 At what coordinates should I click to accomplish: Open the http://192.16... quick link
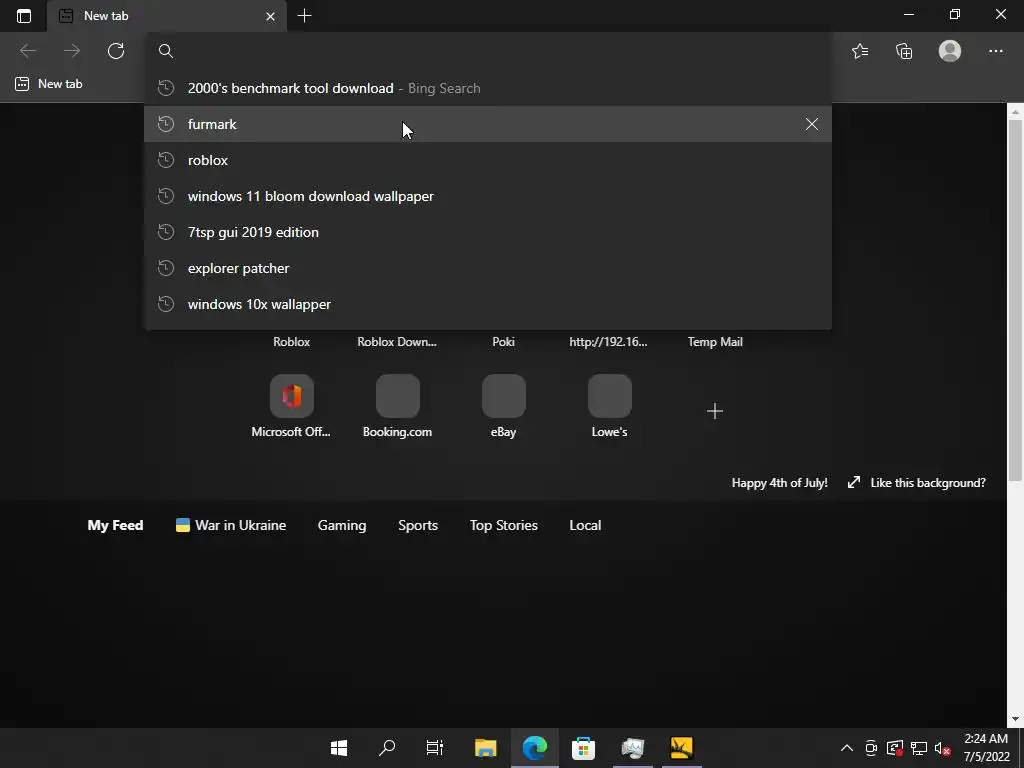pos(609,342)
